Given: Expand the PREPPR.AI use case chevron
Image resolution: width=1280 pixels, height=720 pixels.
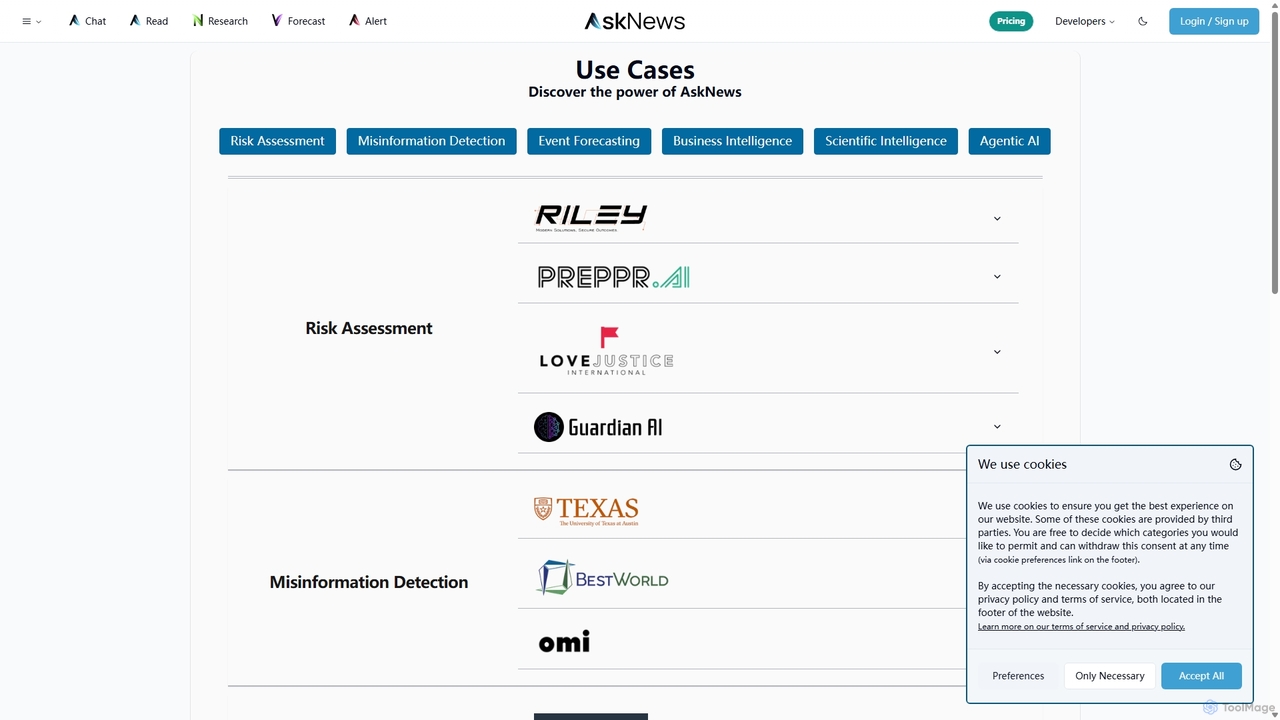Looking at the screenshot, I should (x=997, y=277).
